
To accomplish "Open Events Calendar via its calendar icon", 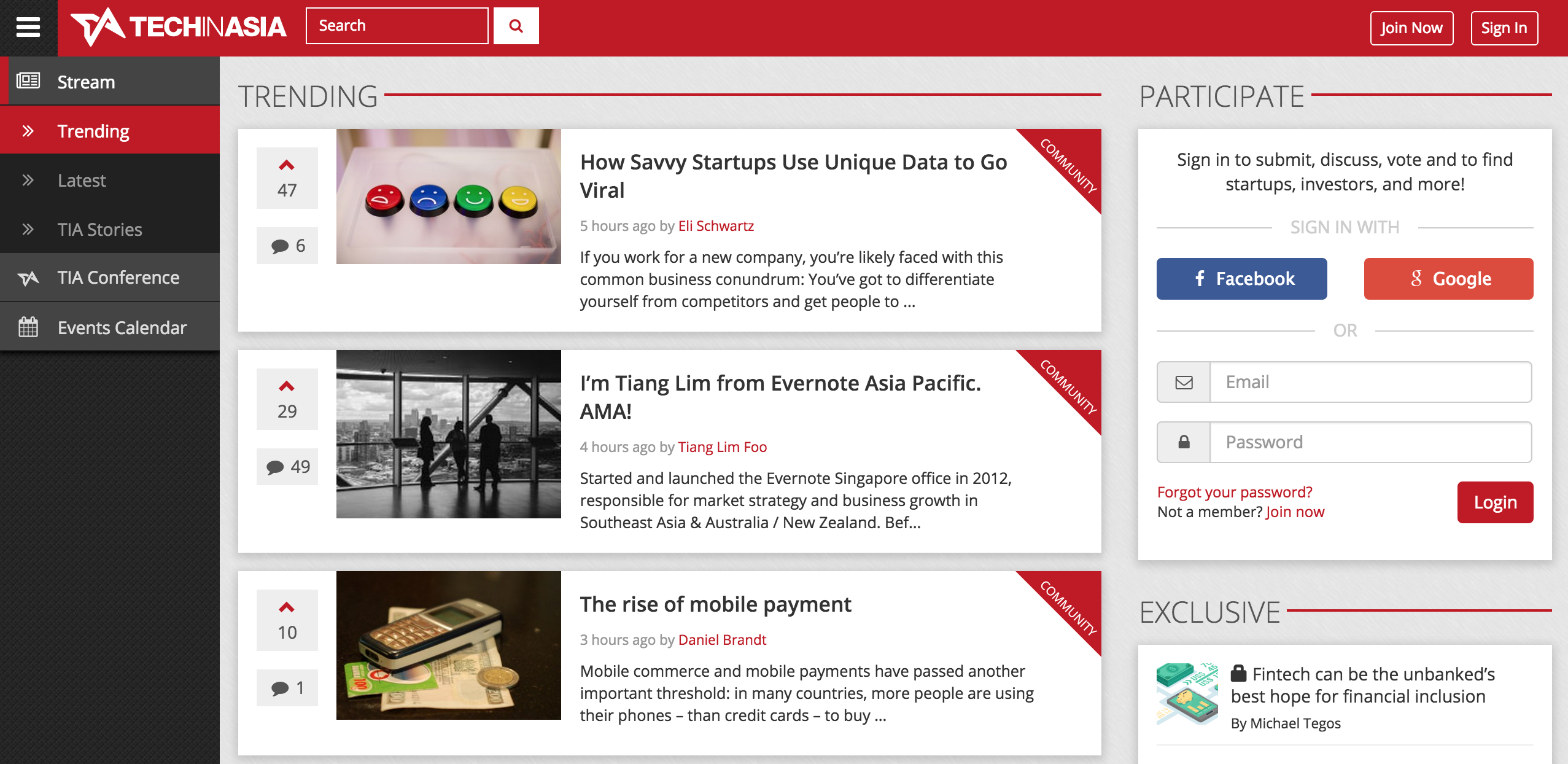I will [28, 326].
